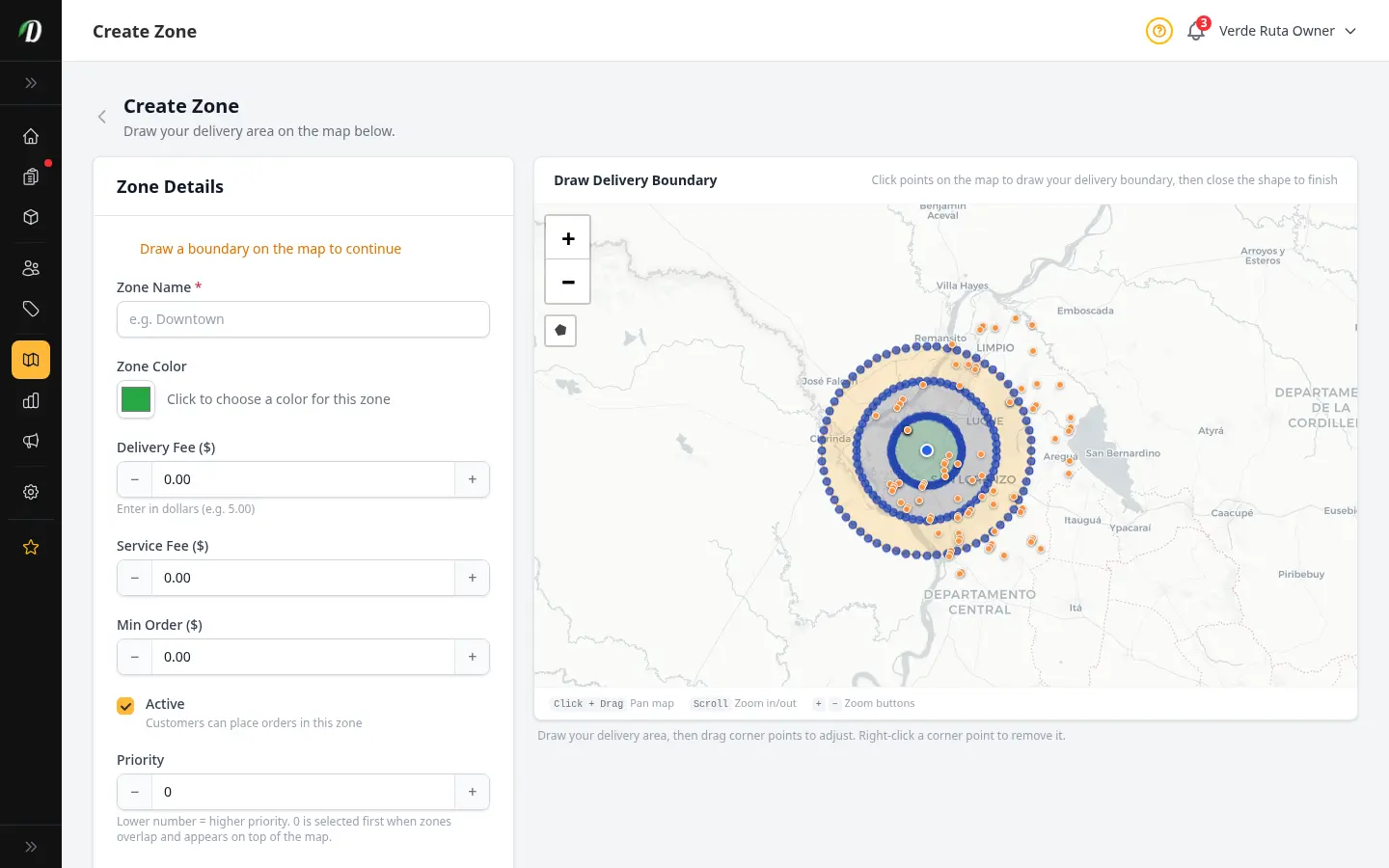Click the Atyrá label on the map
The height and width of the screenshot is (868, 1389).
[x=1211, y=431]
